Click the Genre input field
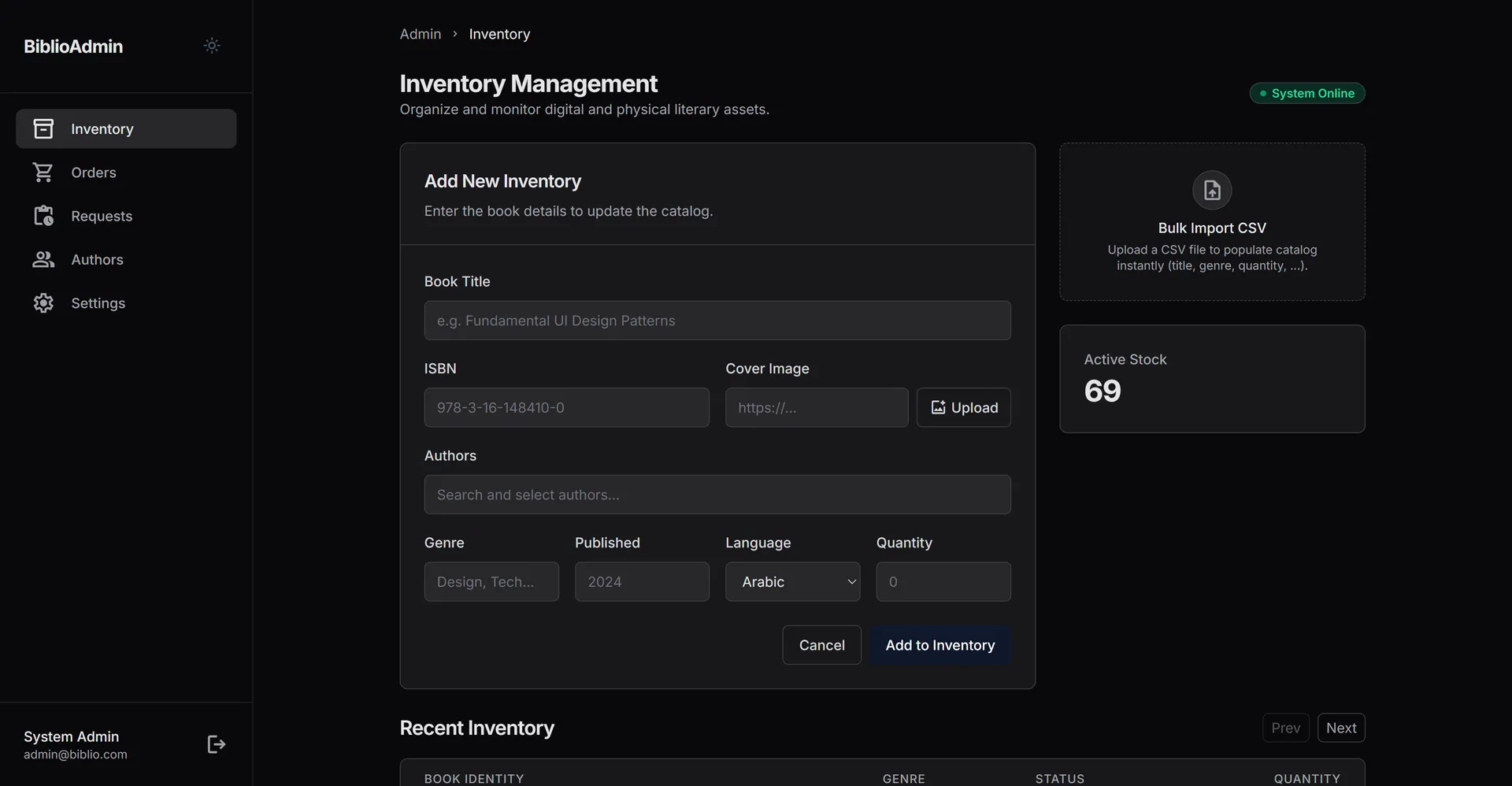This screenshot has width=1512, height=786. click(491, 581)
